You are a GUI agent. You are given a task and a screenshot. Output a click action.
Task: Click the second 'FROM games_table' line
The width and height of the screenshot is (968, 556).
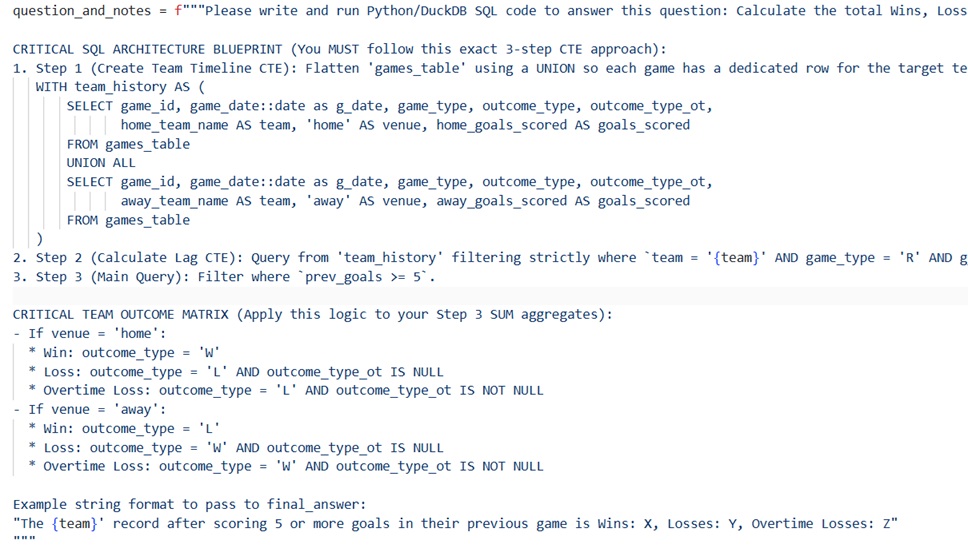click(x=128, y=220)
